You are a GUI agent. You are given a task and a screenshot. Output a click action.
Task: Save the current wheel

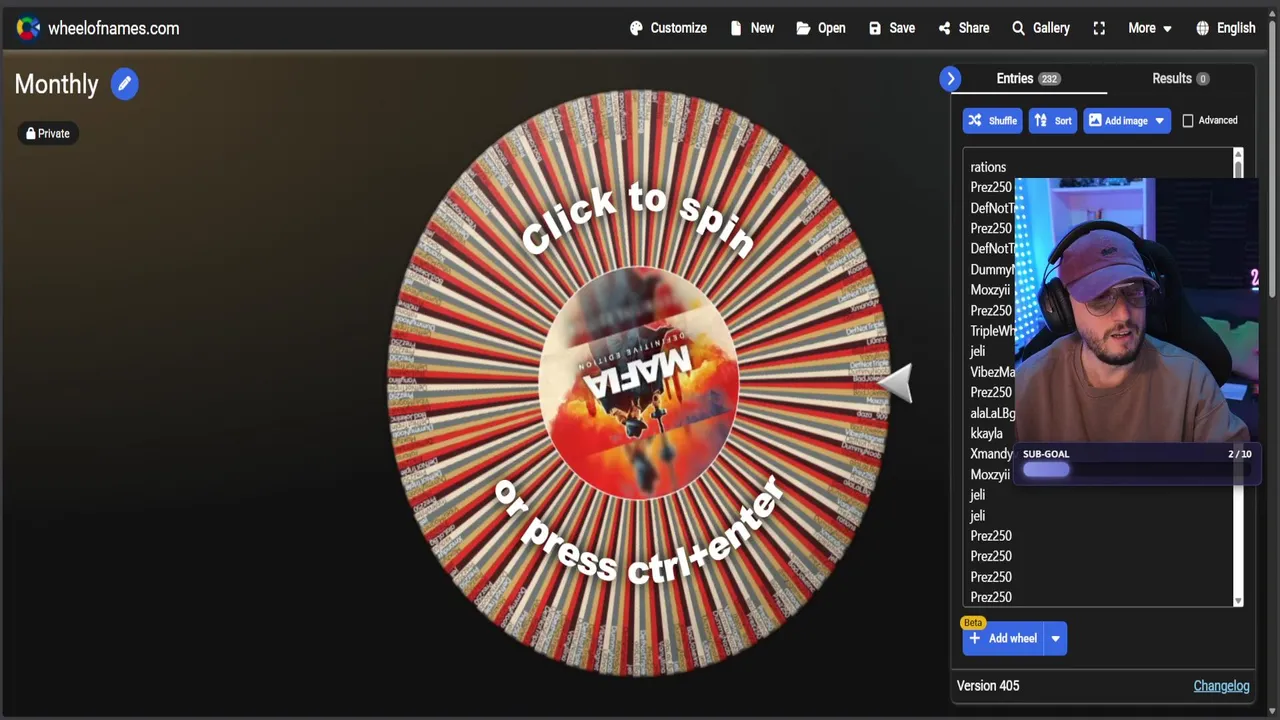[892, 28]
